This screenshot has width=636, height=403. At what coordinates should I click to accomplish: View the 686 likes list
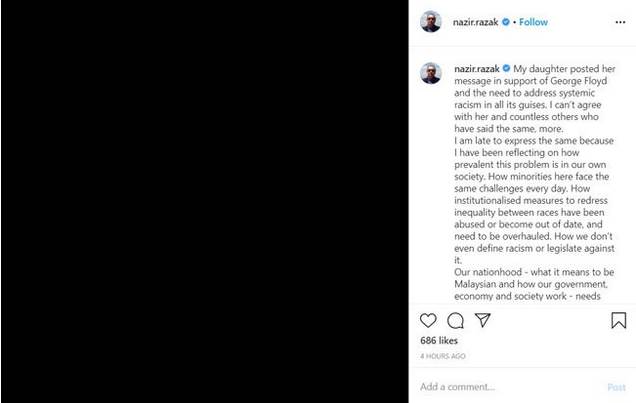[x=439, y=341]
